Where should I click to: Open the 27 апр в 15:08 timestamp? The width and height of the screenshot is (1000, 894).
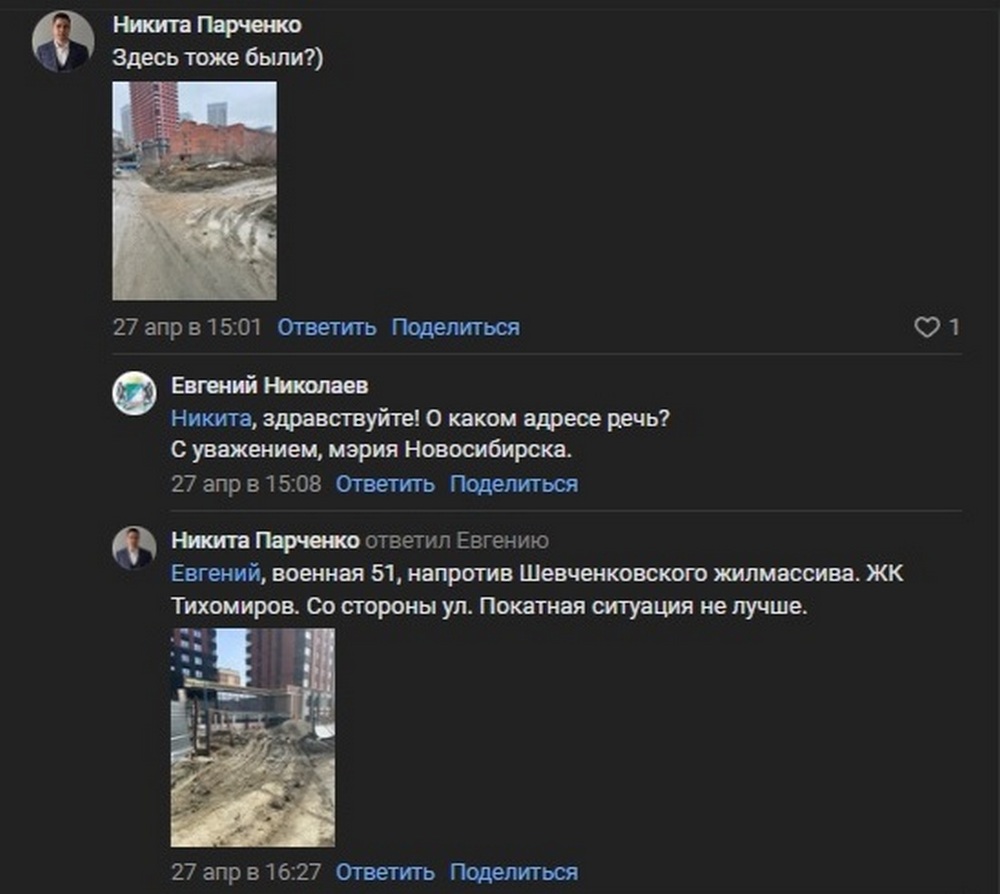click(246, 484)
